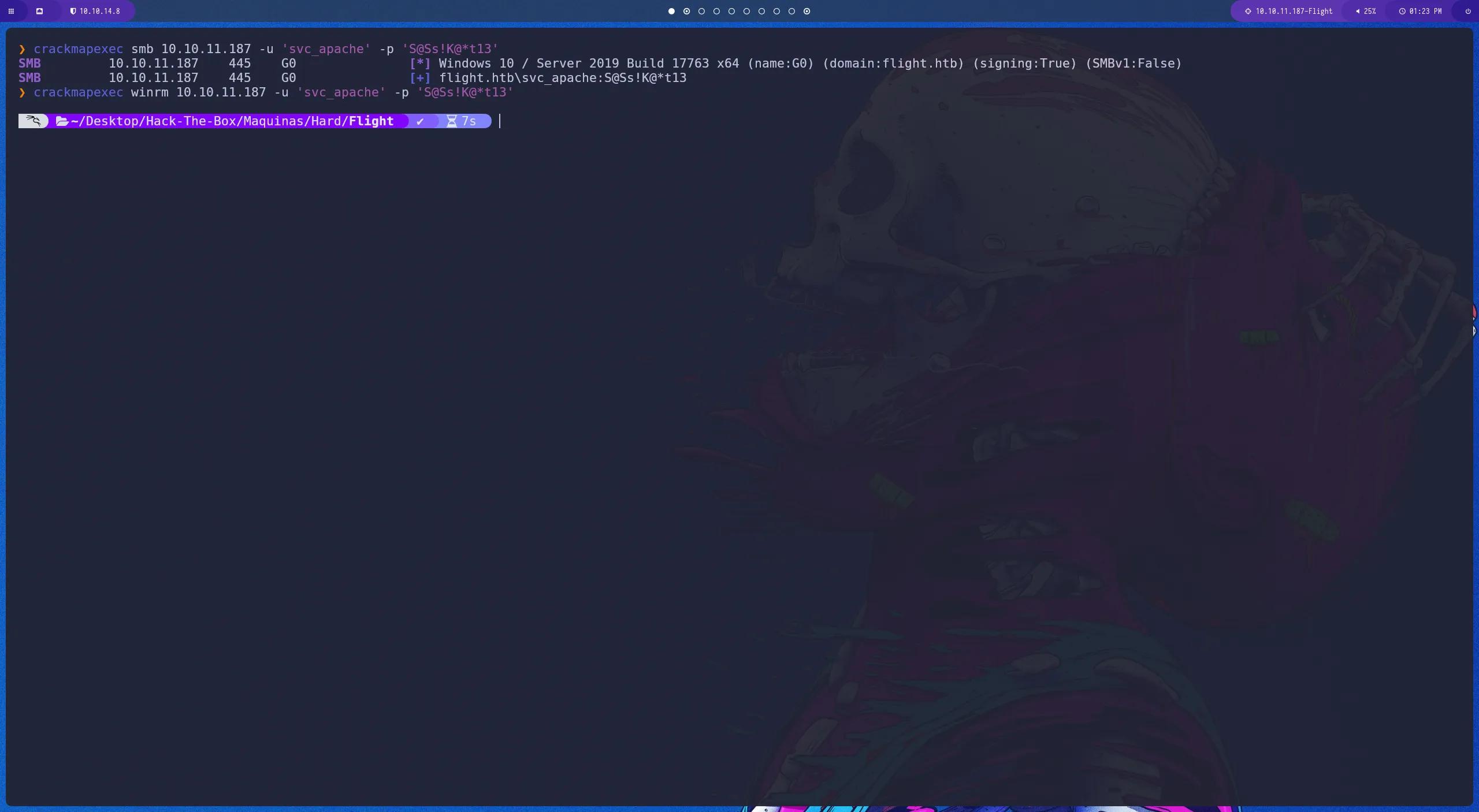Image resolution: width=1479 pixels, height=812 pixels.
Task: Click the terminal text cursor input area
Action: (499, 121)
